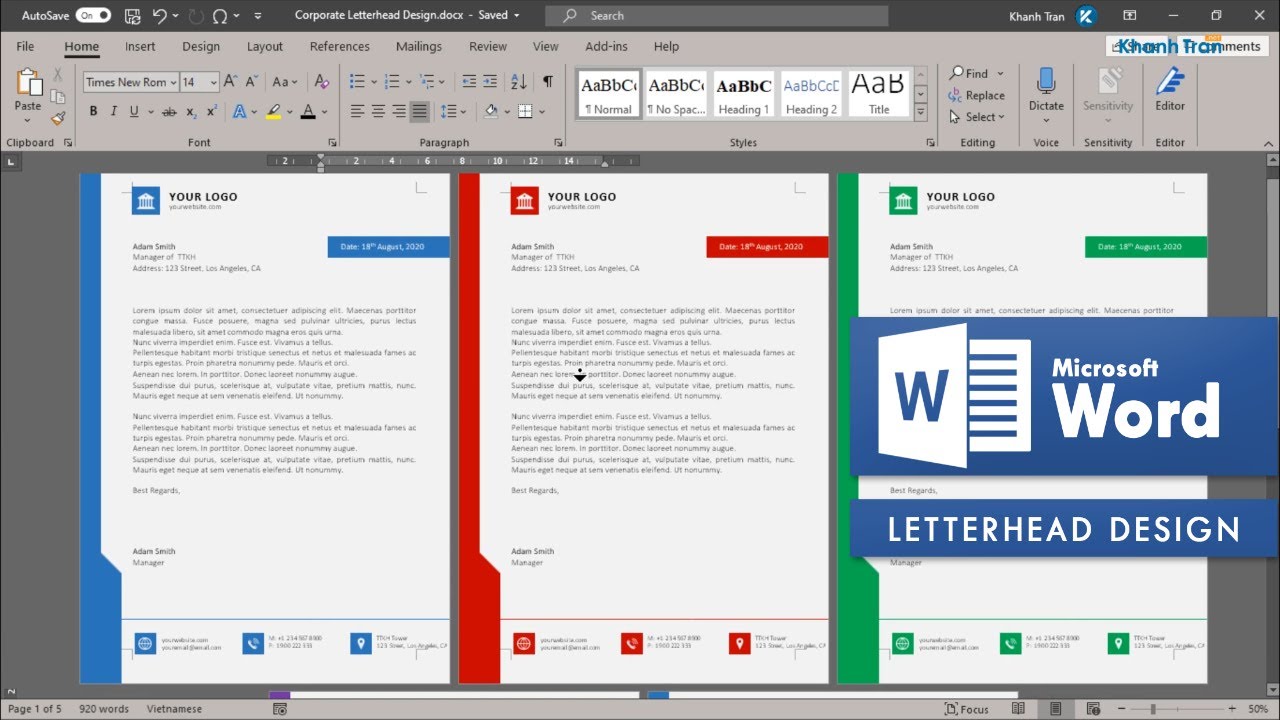Click the 920 words count

[104, 709]
